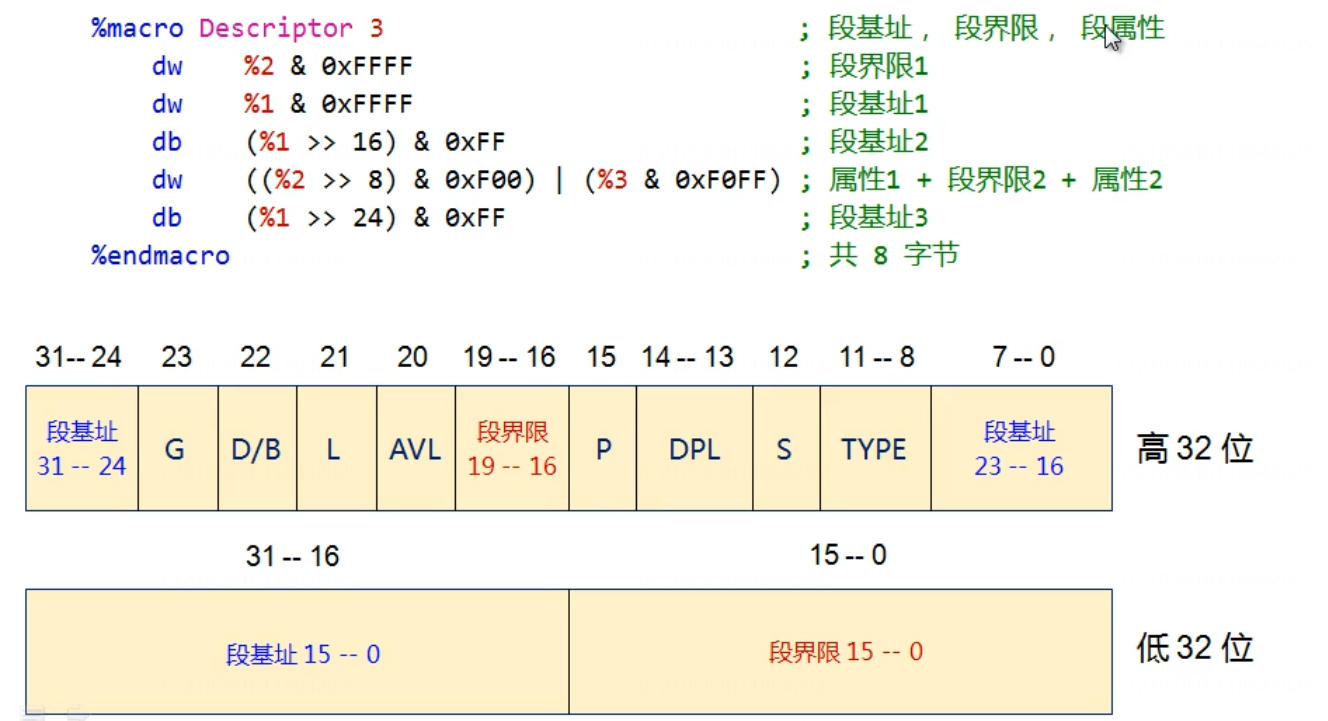Click the TYPE cell in the diagram
Image resolution: width=1328 pixels, height=721 pixels.
(x=875, y=449)
